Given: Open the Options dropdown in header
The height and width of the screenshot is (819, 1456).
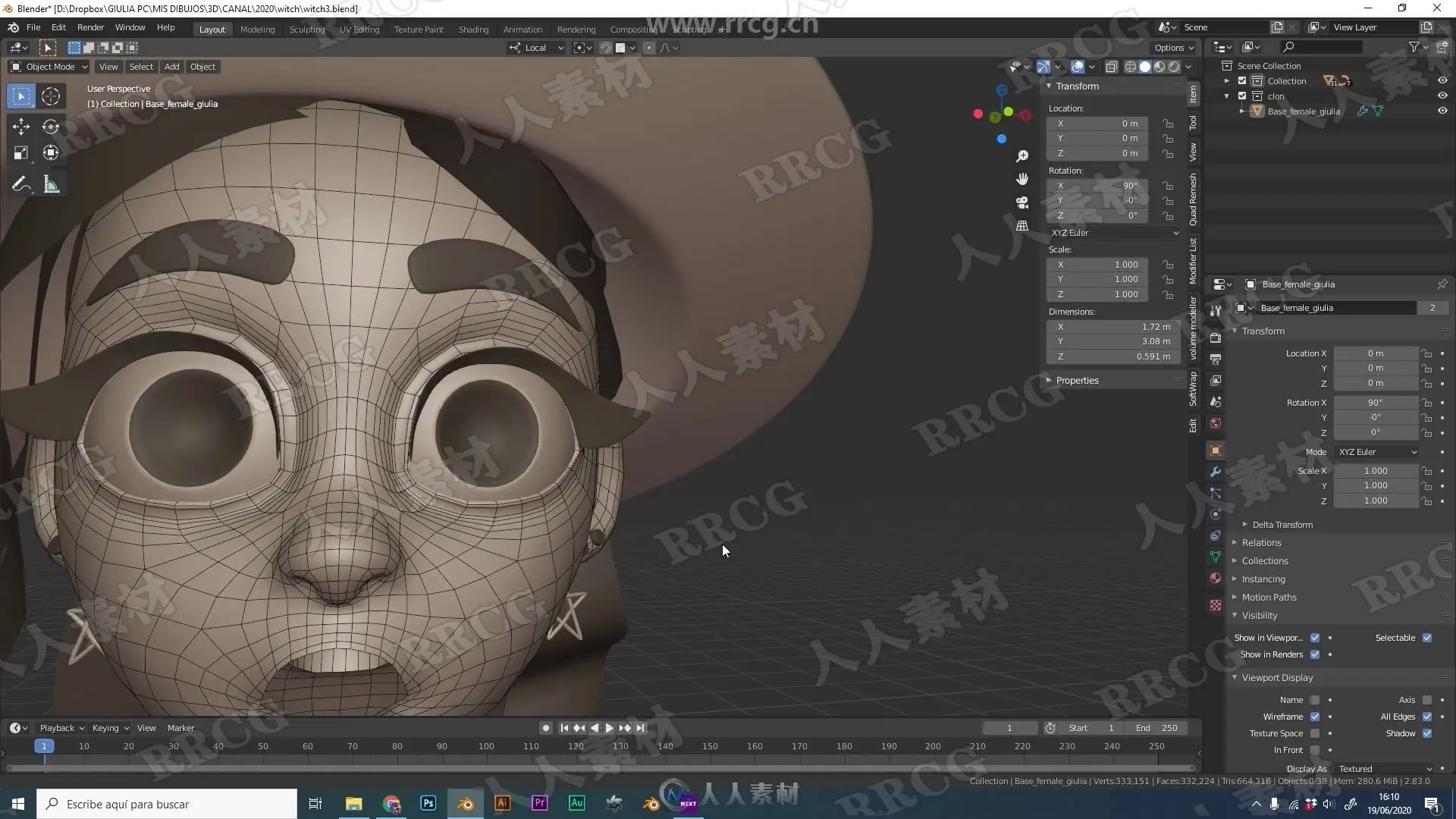Looking at the screenshot, I should point(1174,48).
